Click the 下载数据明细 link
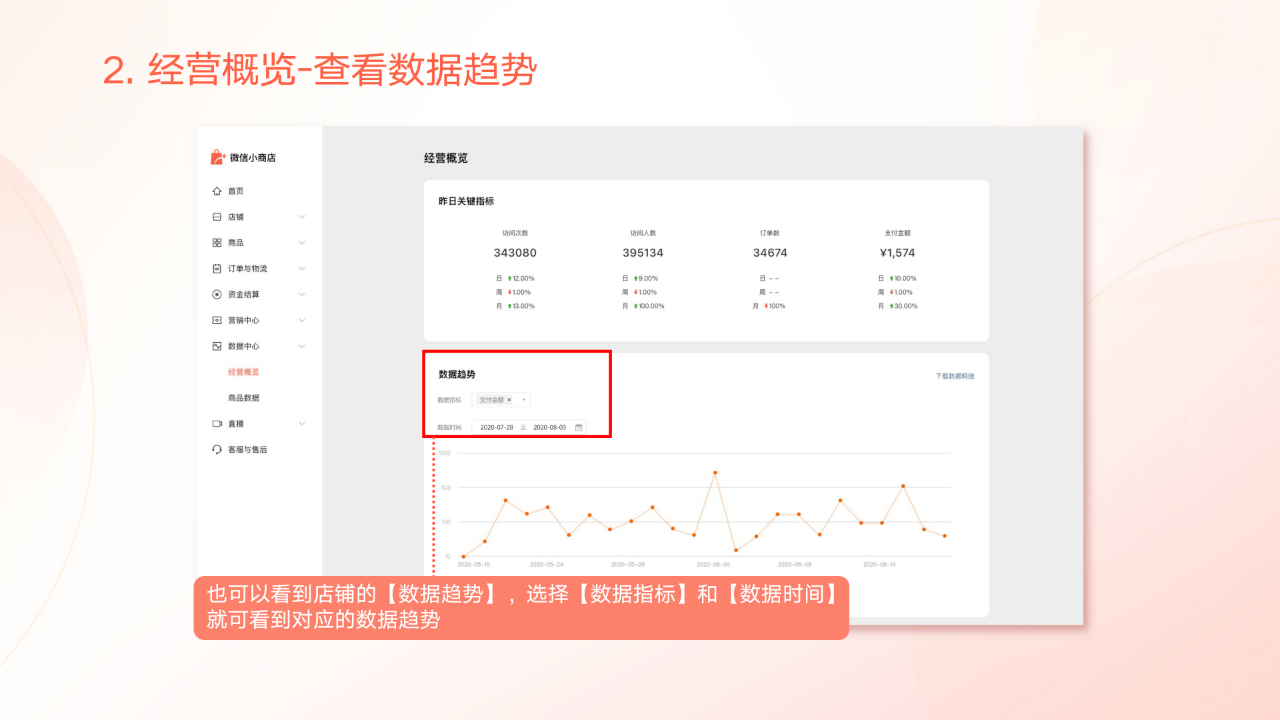 point(955,376)
